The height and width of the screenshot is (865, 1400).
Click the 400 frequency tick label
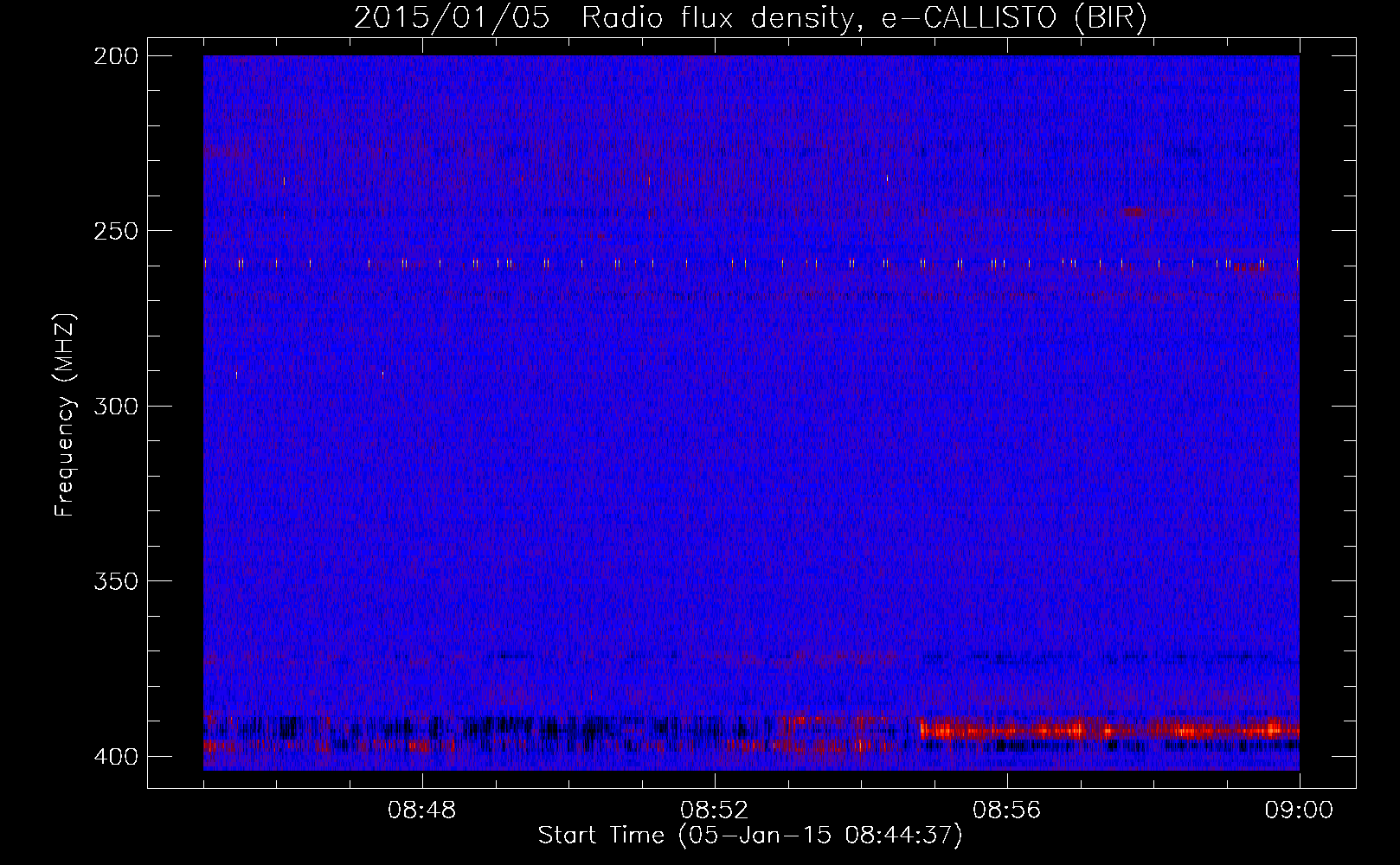pos(115,757)
